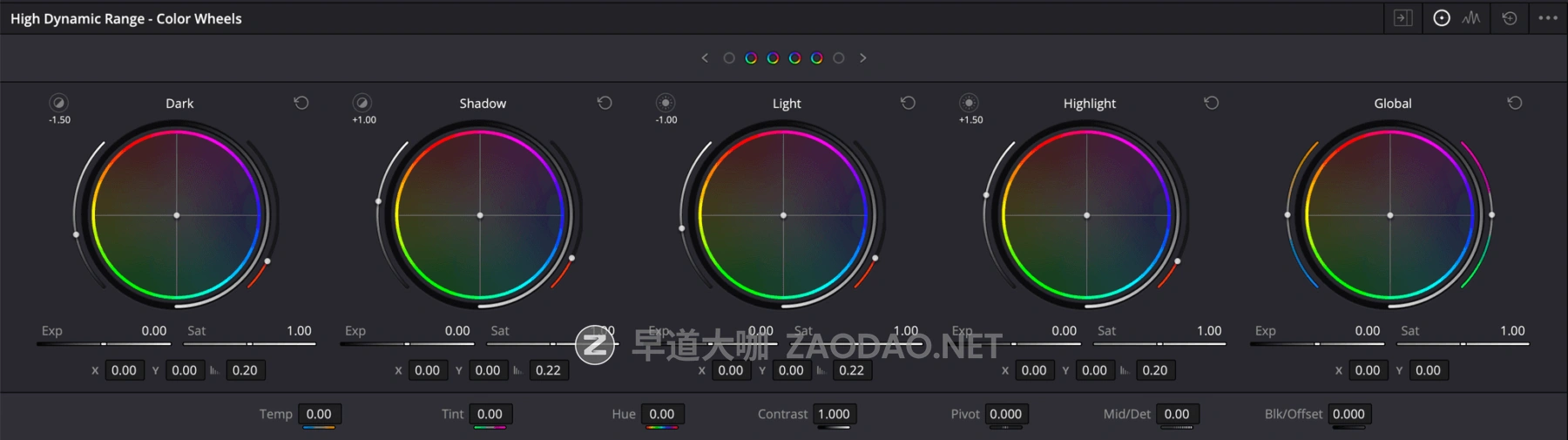Select the last empty wheel page dot
This screenshot has height=440, width=1568.
coord(839,58)
